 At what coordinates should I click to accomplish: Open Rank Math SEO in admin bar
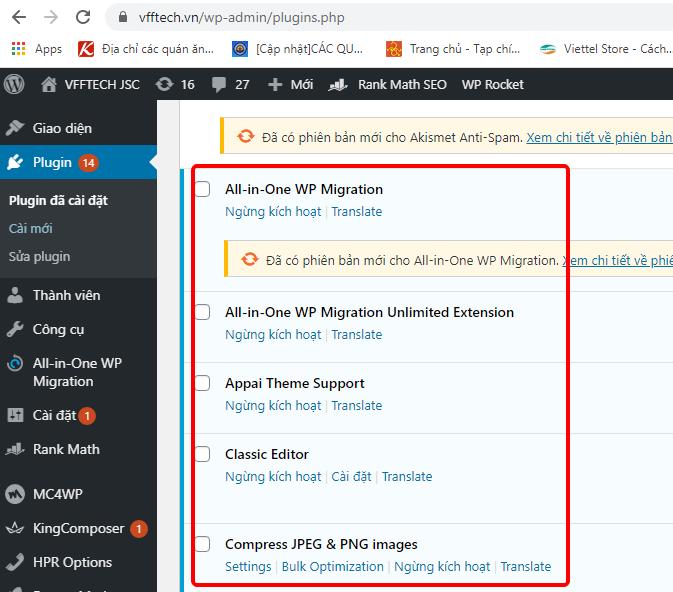(387, 85)
